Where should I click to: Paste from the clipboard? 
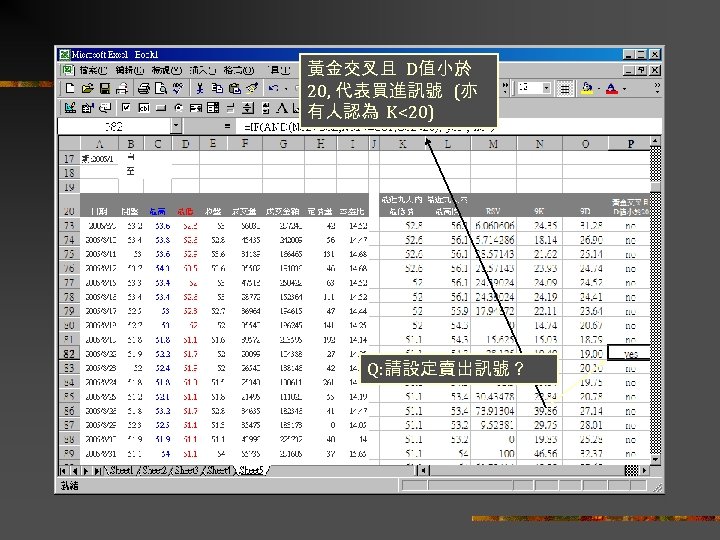(234, 88)
